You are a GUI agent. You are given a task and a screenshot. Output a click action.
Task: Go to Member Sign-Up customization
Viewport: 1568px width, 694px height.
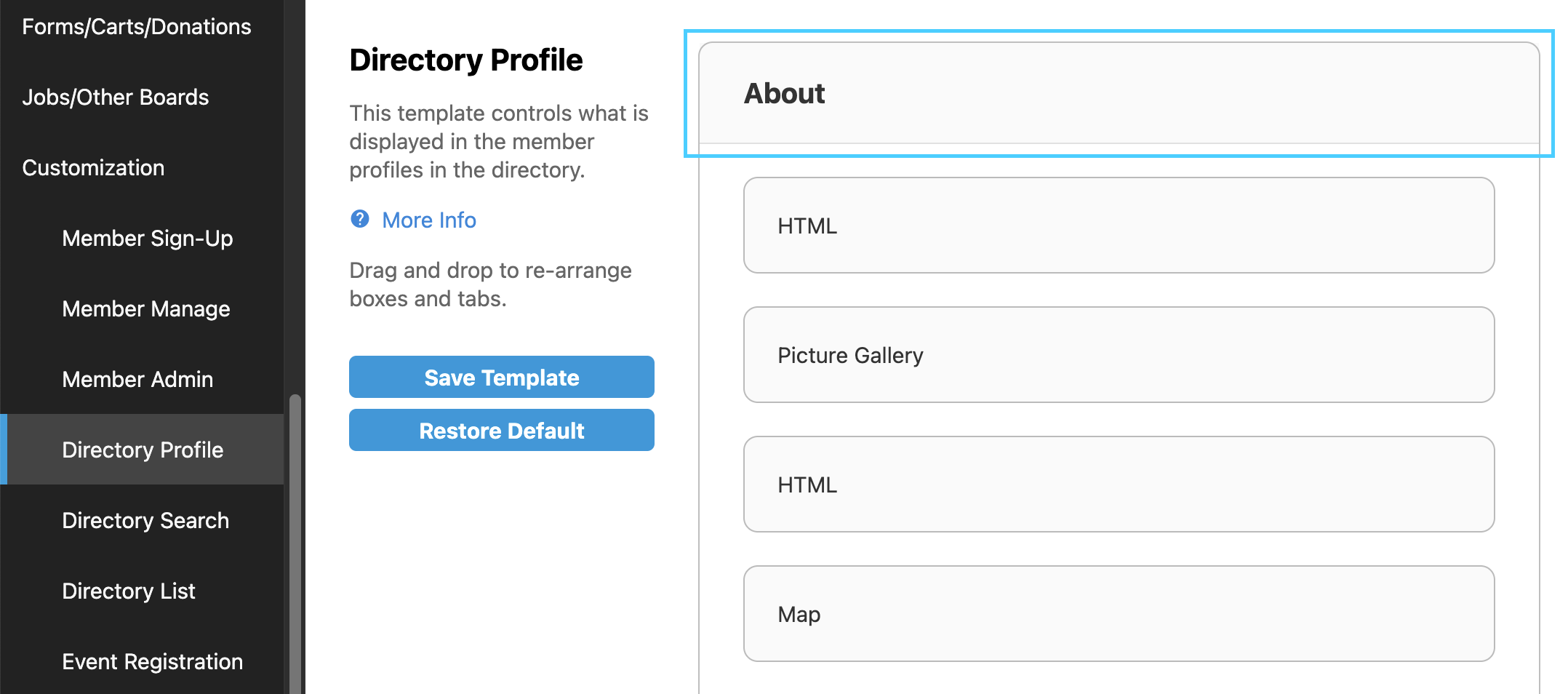click(x=148, y=239)
